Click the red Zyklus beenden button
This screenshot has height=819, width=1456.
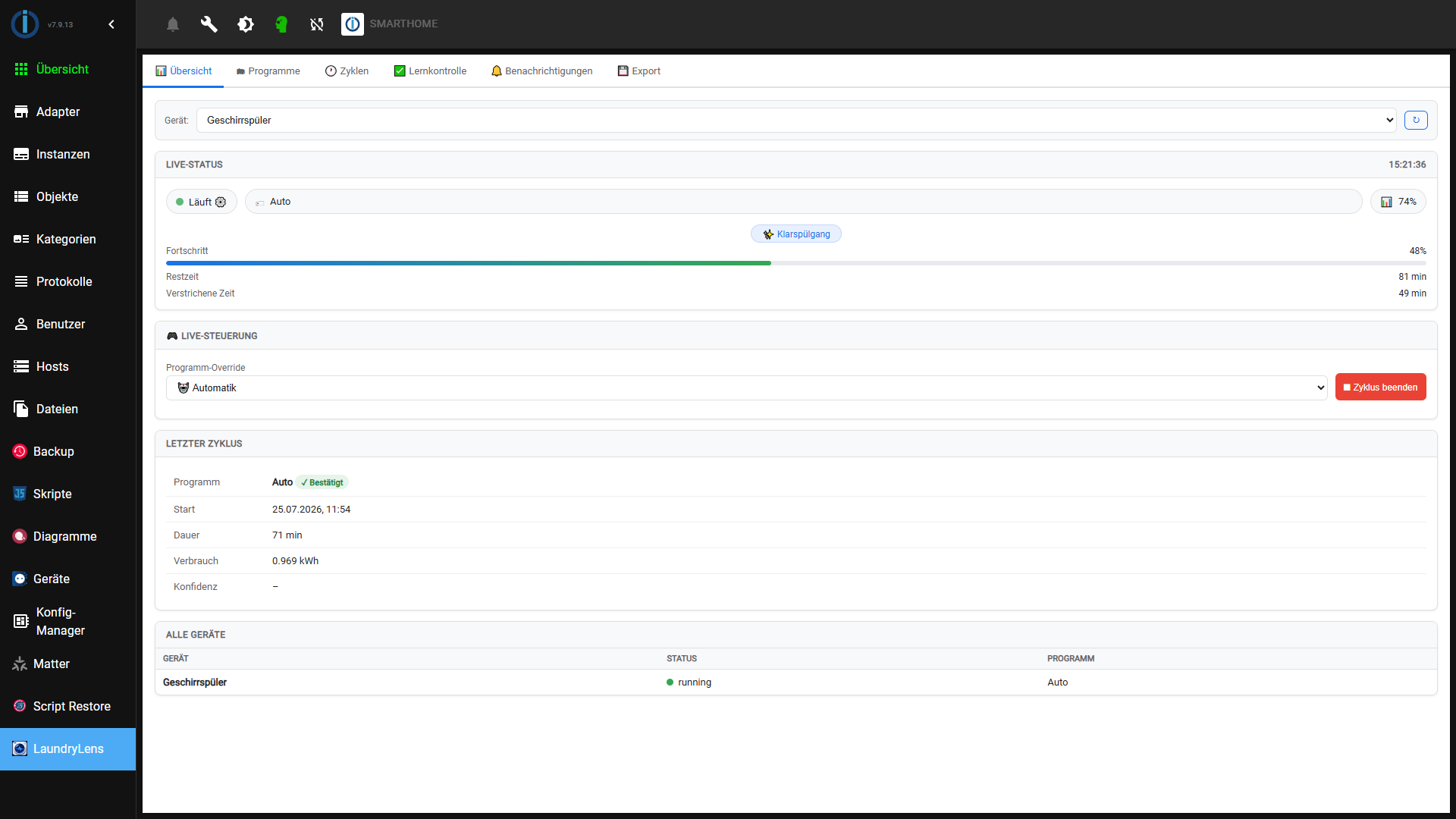point(1380,387)
